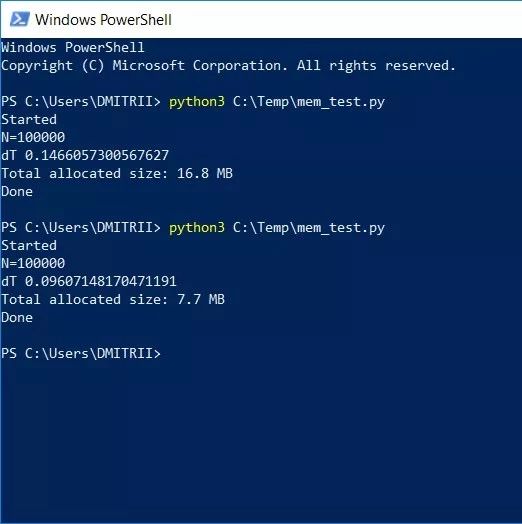Click the PowerShell icon in title bar
The image size is (522, 524).
pyautogui.click(x=20, y=19)
